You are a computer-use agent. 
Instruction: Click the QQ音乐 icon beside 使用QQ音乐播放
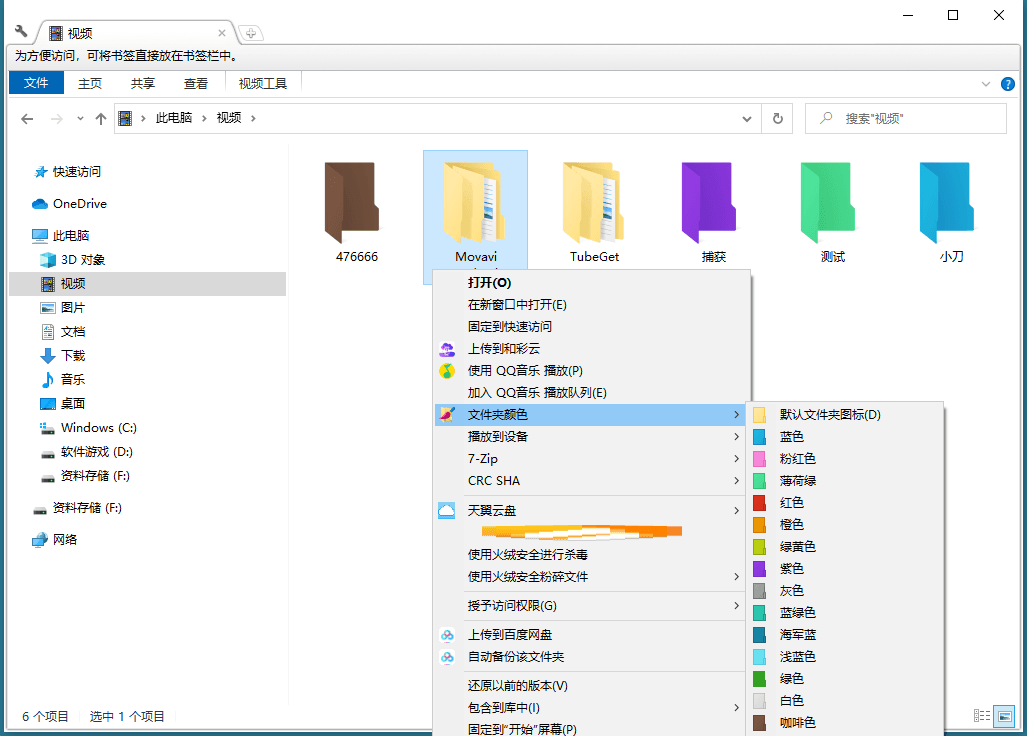click(448, 370)
